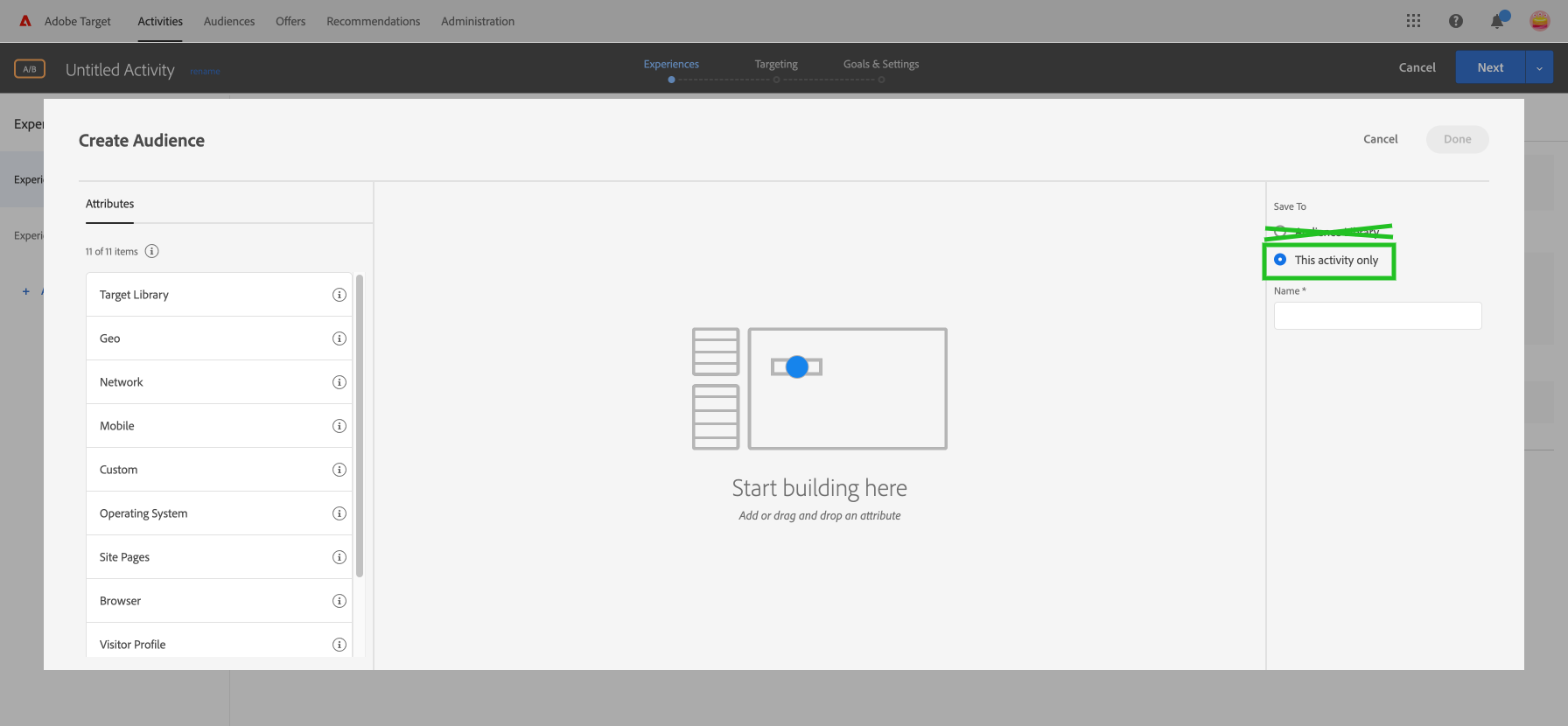Select the Site Pages attribute row

point(219,557)
